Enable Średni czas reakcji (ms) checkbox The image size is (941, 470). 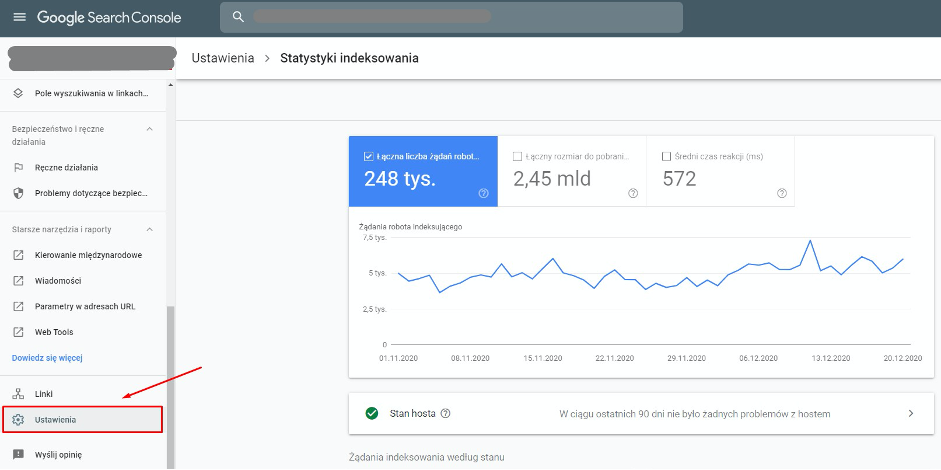(x=667, y=156)
